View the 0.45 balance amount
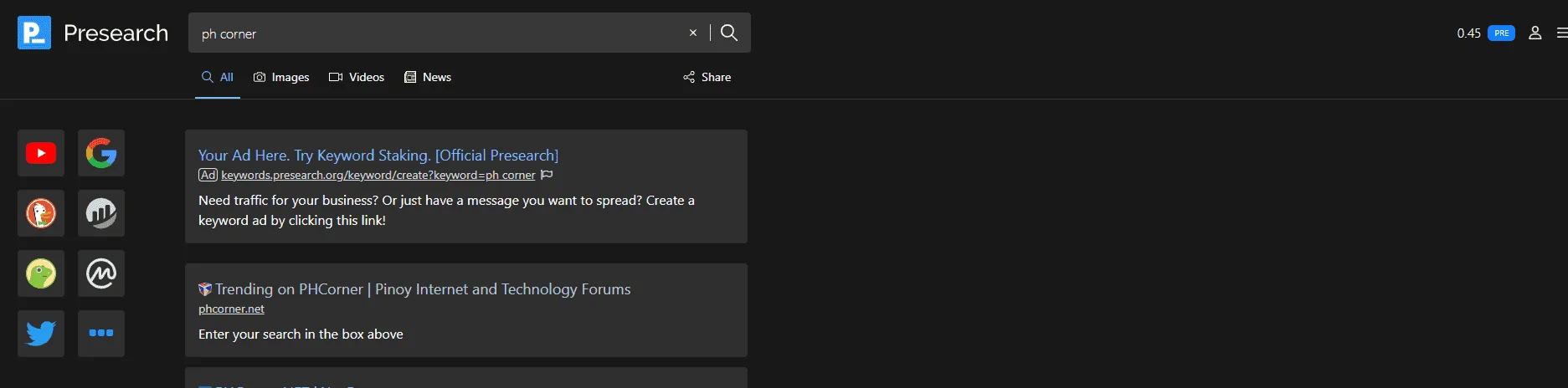1568x388 pixels. pos(1468,33)
